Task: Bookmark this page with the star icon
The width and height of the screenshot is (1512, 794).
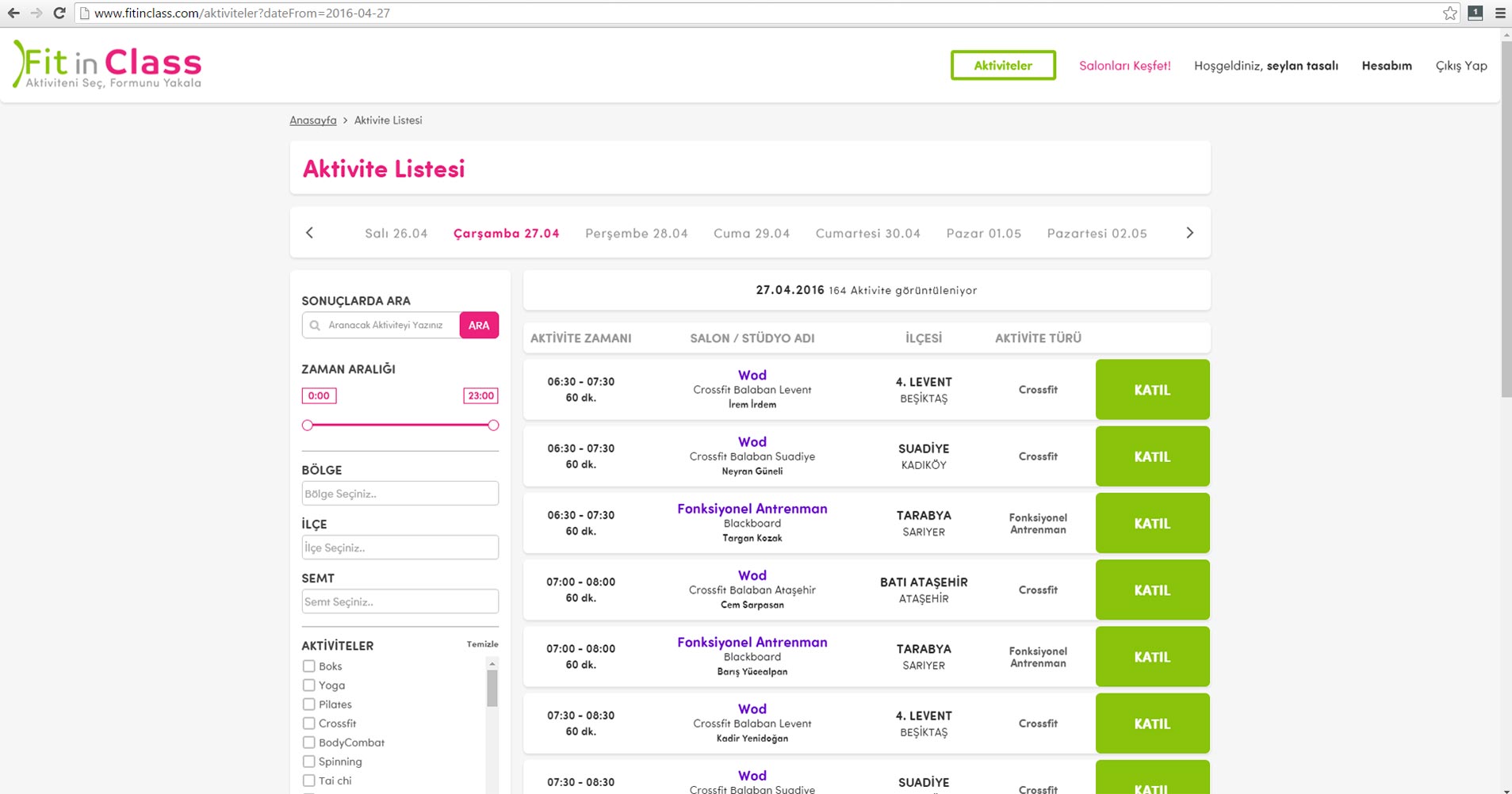Action: click(1450, 13)
